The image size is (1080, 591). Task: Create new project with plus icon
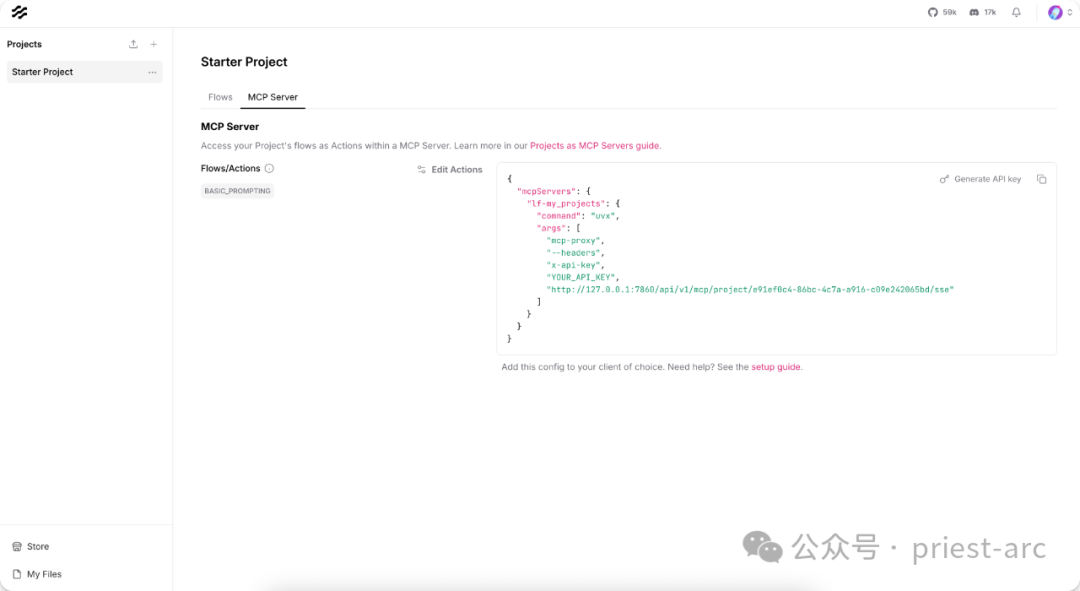click(153, 44)
